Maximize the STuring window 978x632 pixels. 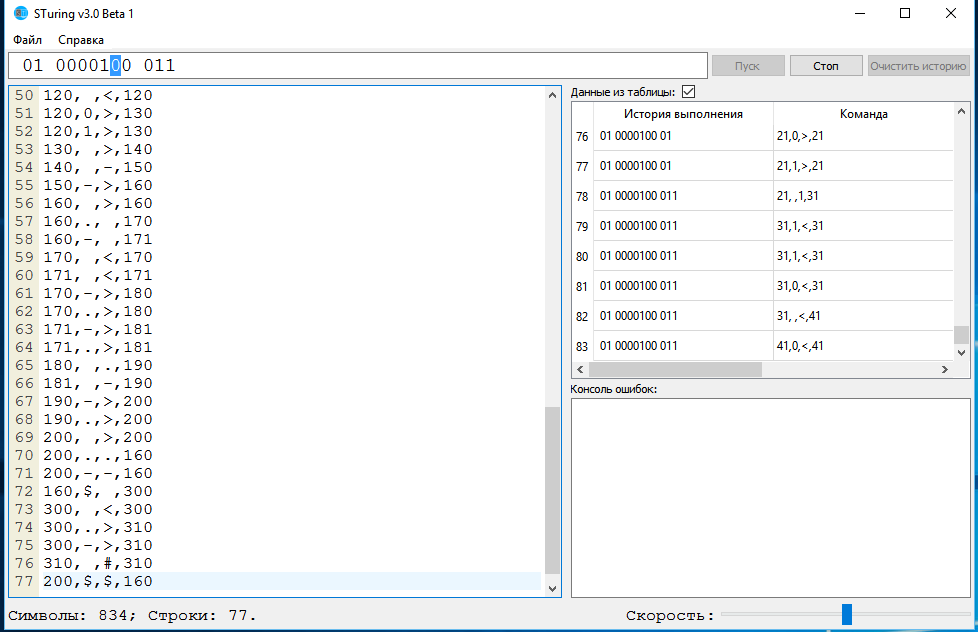(905, 13)
